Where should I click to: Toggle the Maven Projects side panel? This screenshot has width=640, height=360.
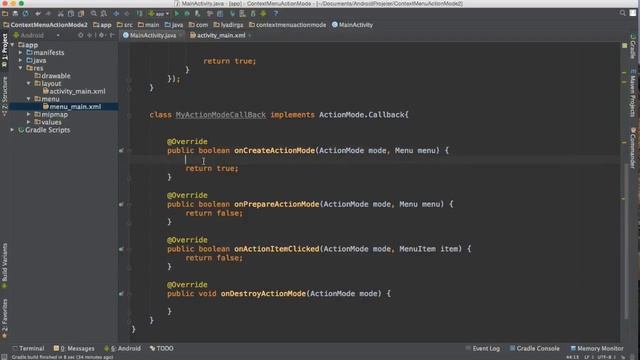click(633, 93)
